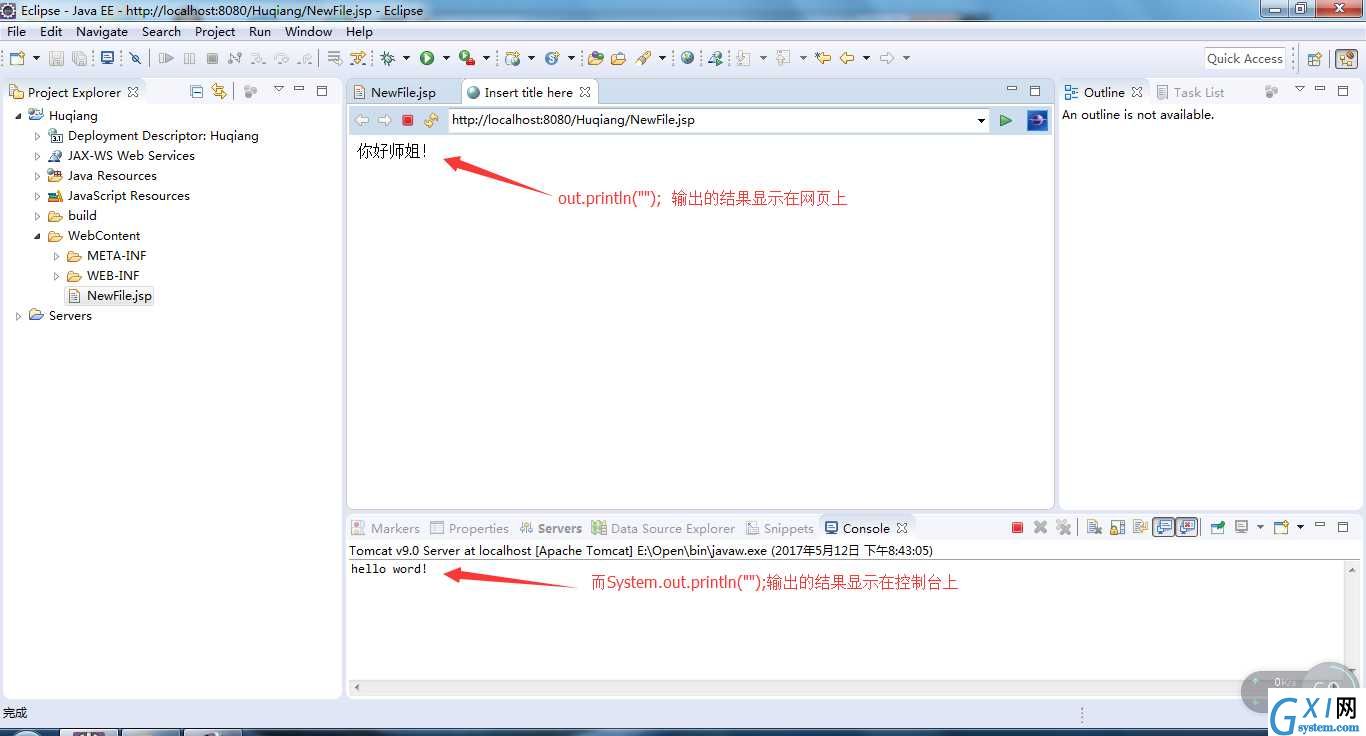The width and height of the screenshot is (1366, 736).
Task: Click the Back navigation arrow in main toolbar
Action: point(847,58)
